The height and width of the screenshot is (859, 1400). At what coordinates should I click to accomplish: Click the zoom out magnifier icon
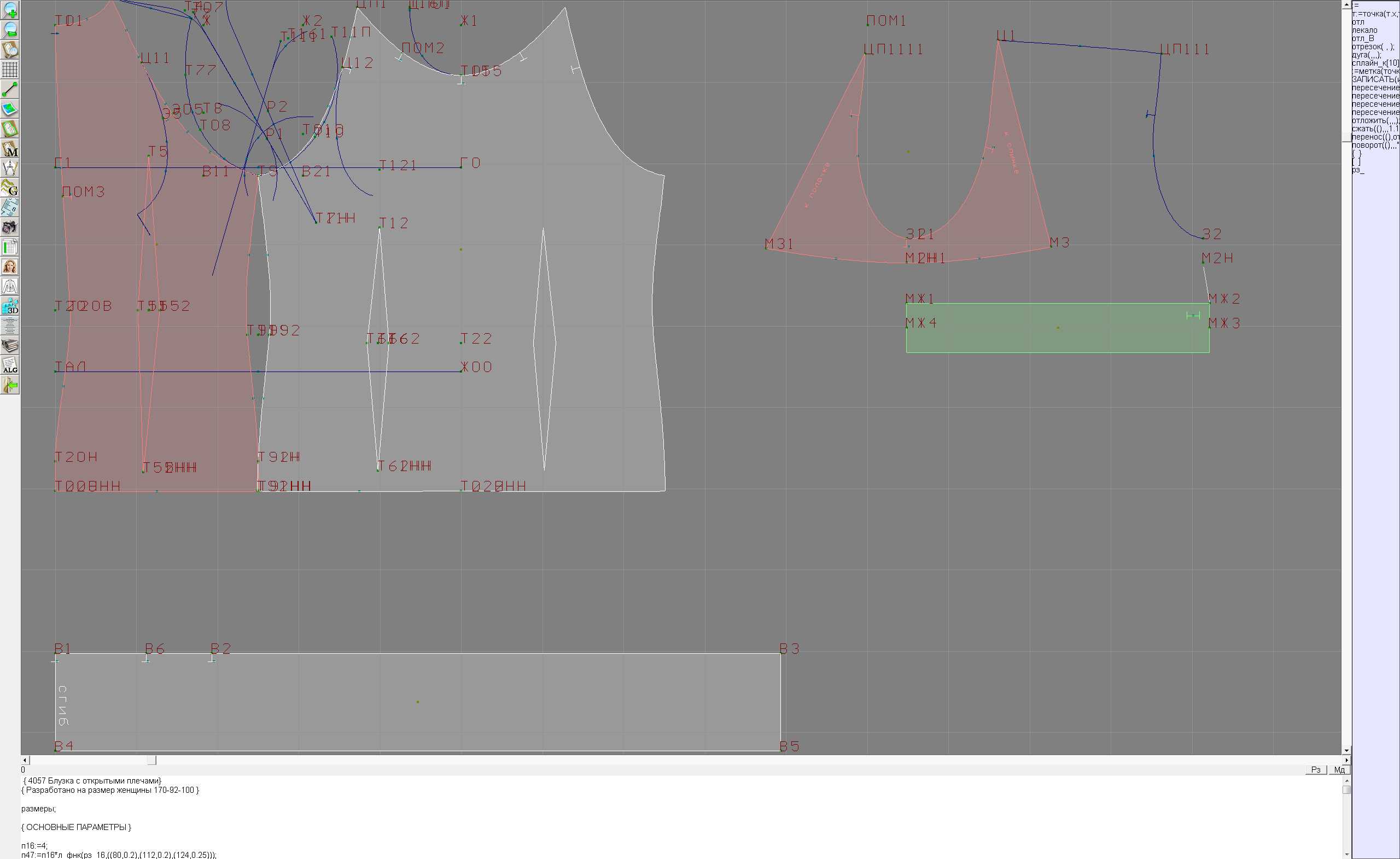10,30
